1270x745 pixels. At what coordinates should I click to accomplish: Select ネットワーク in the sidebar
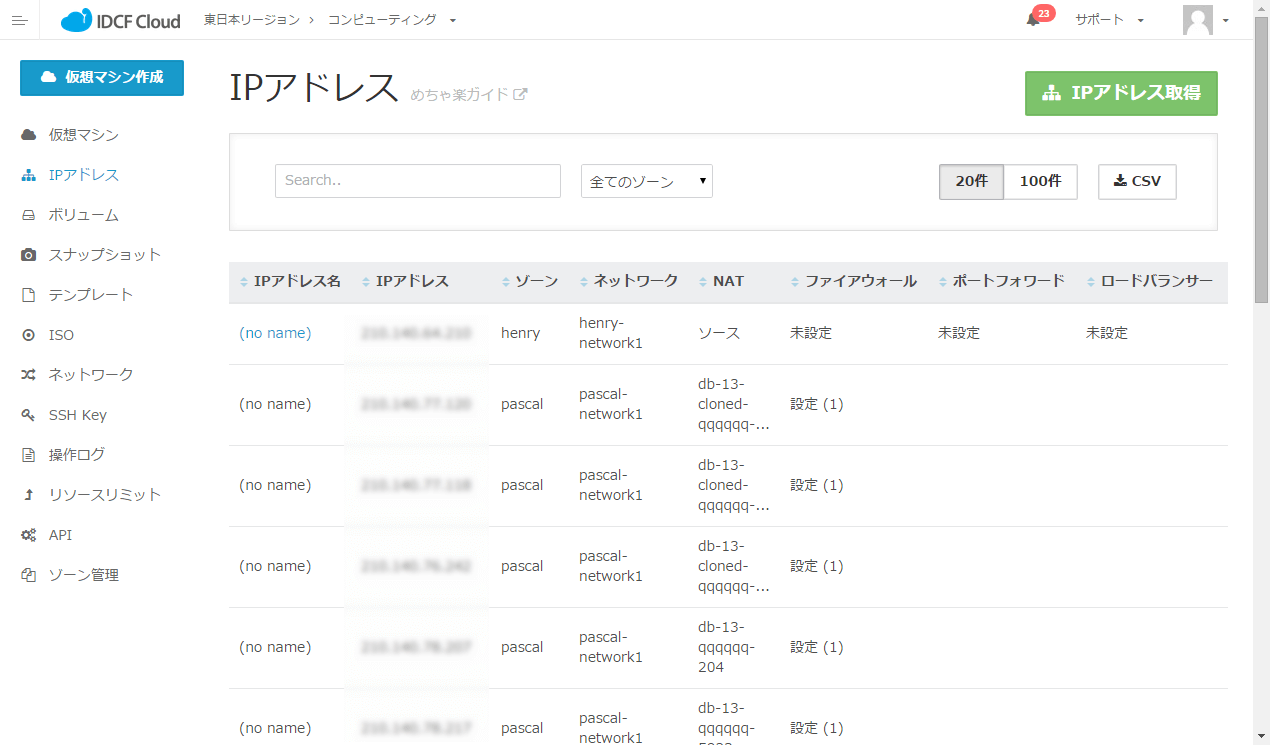pos(90,375)
